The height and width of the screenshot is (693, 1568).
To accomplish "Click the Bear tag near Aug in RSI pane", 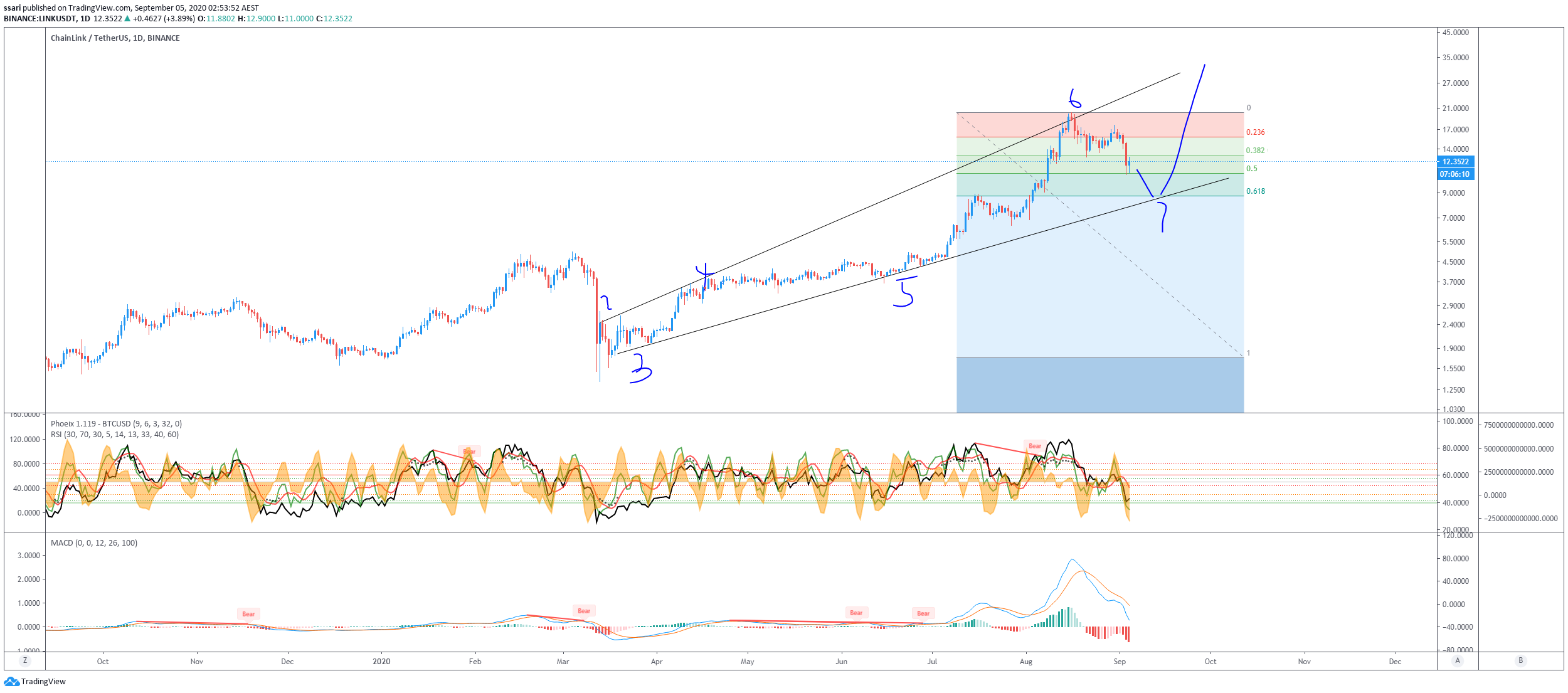I will point(1035,447).
